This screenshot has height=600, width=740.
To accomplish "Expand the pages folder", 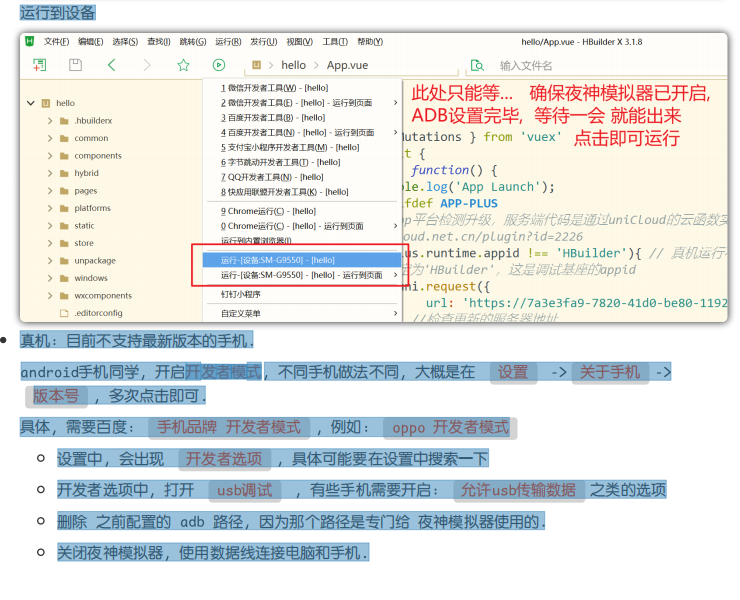I will pyautogui.click(x=50, y=191).
